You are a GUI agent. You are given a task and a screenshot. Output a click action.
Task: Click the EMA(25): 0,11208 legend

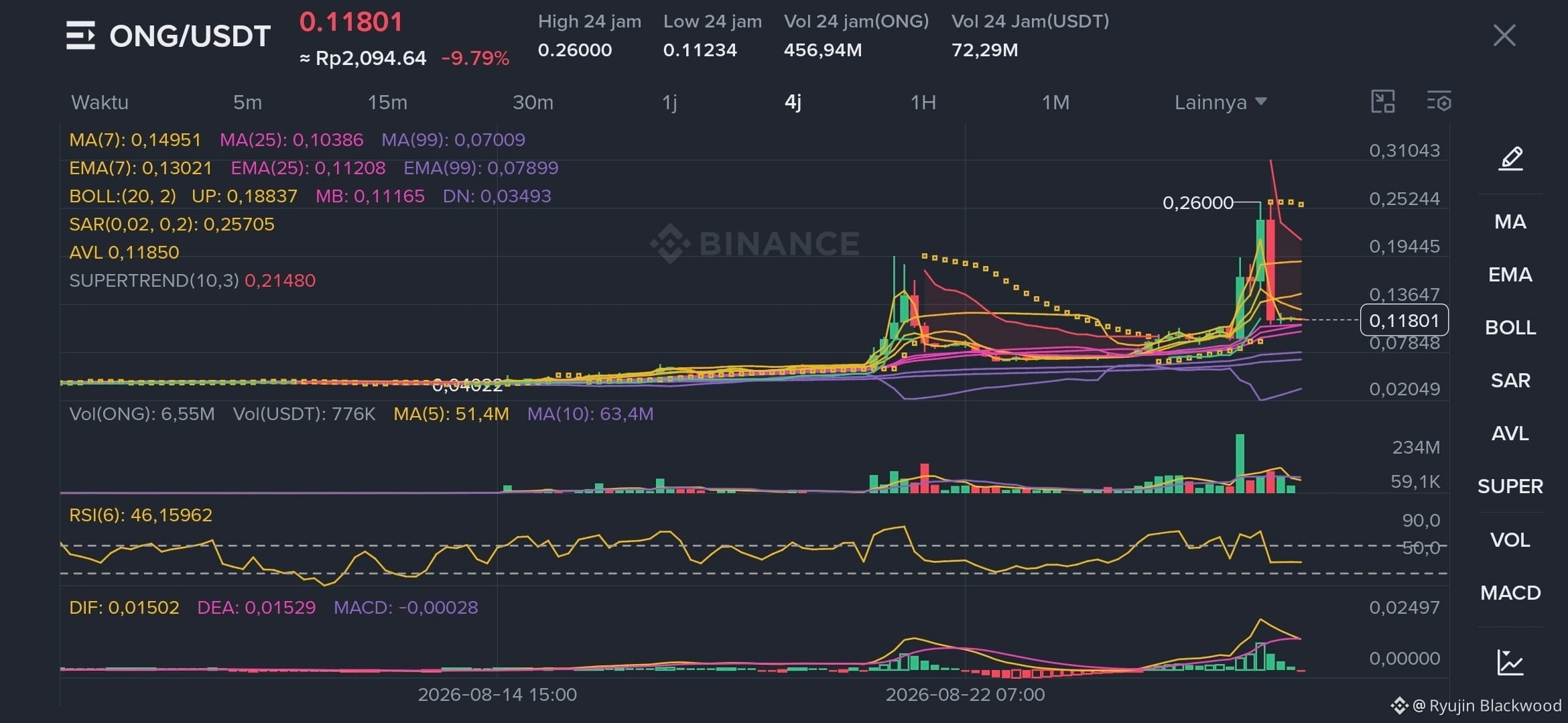[x=308, y=168]
